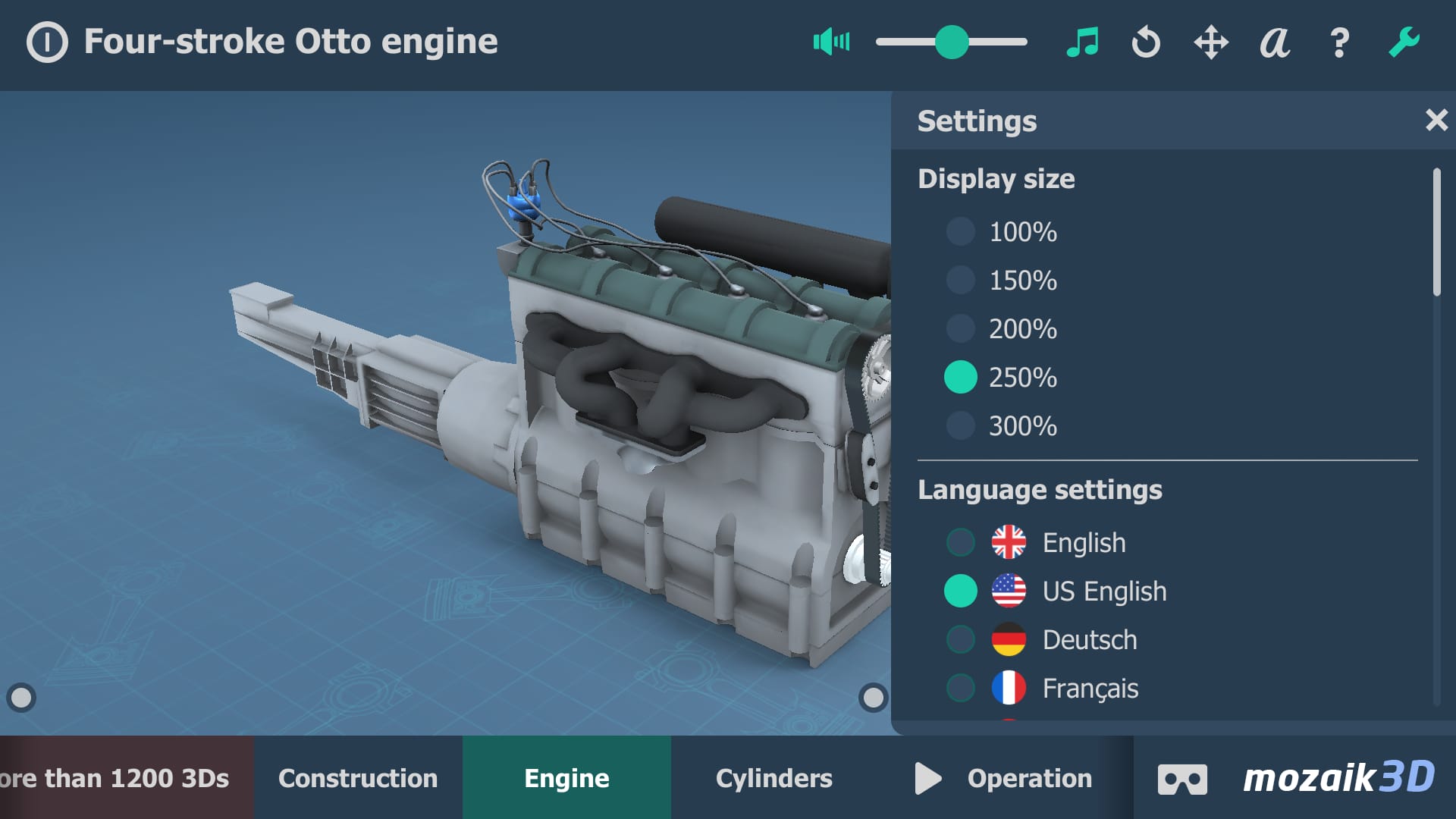Select the move/pan tool icon
The width and height of the screenshot is (1456, 819).
[x=1210, y=42]
